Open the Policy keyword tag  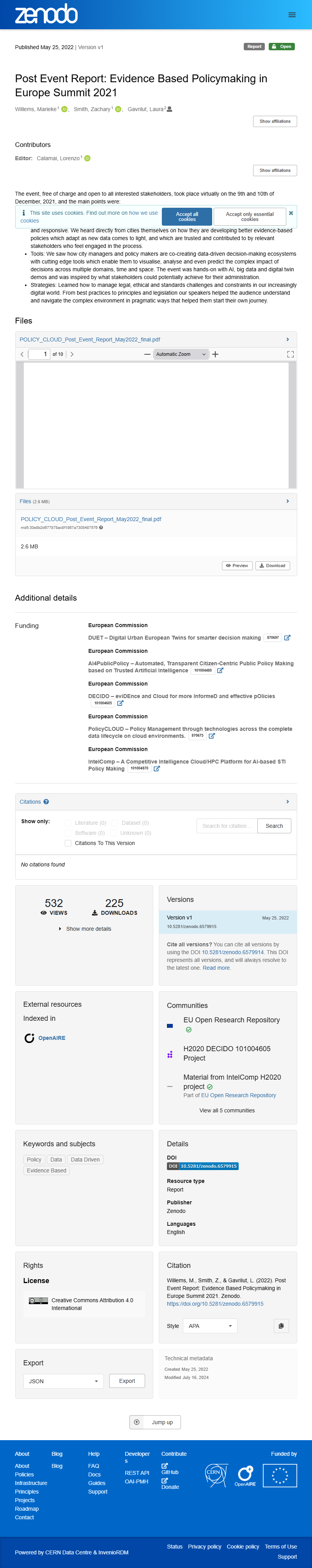tap(34, 1160)
